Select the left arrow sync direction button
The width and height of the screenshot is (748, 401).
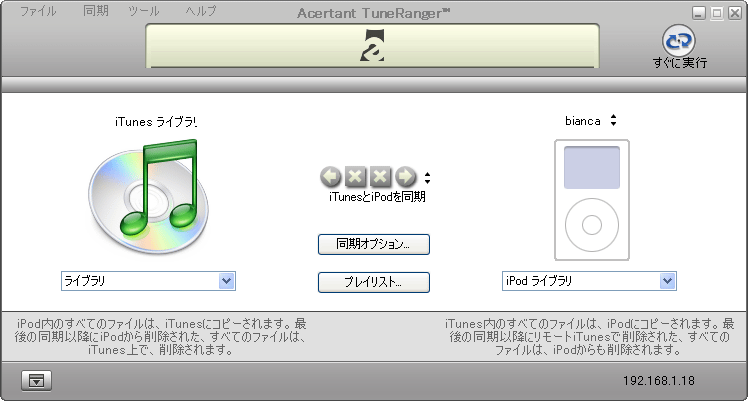tap(331, 176)
